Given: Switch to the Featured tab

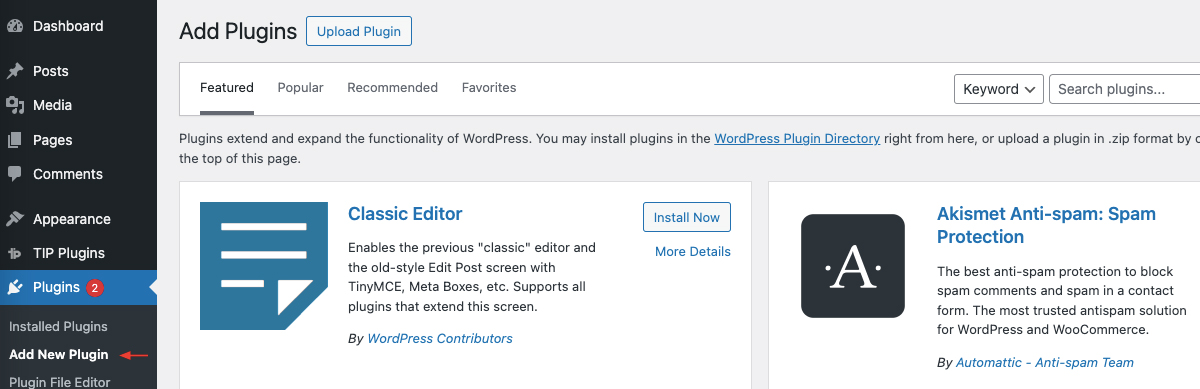Looking at the screenshot, I should tap(227, 88).
